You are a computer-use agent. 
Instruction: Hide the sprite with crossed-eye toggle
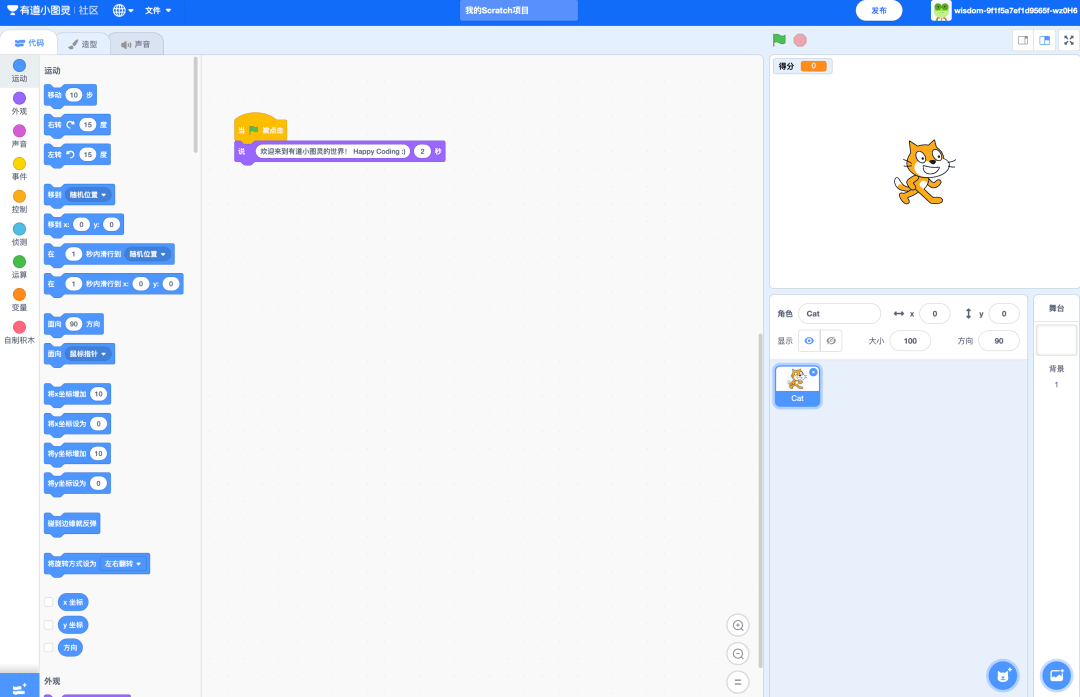831,341
